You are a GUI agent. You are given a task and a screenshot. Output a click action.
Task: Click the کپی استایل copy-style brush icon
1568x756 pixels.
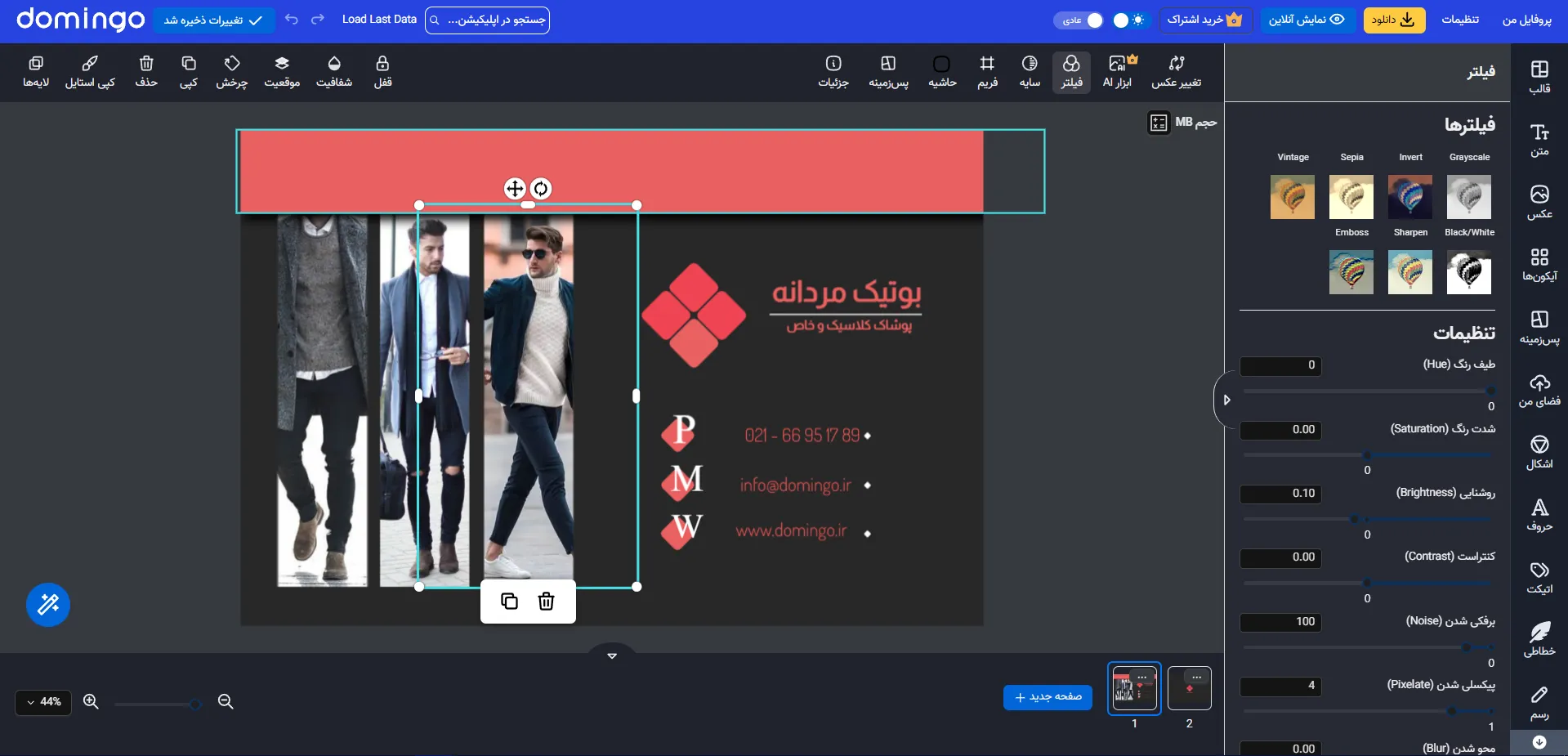coord(90,72)
